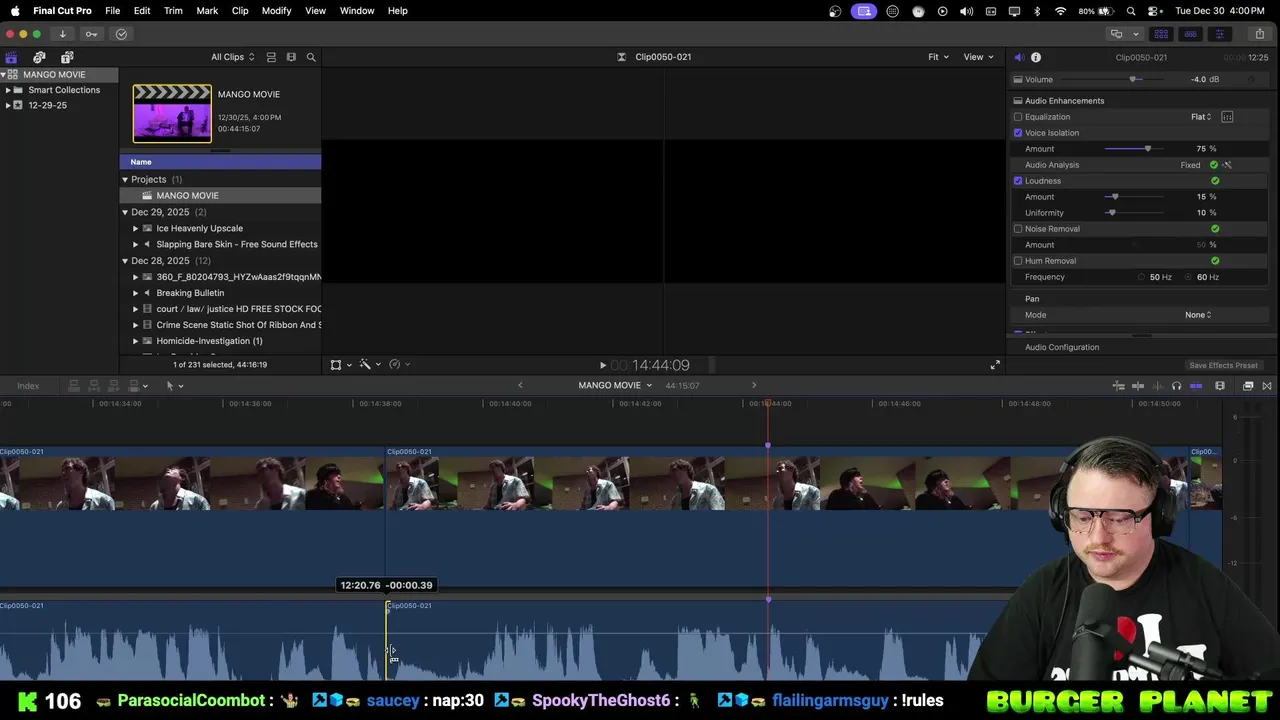This screenshot has height=720, width=1280.
Task: Open Clip Appearance filmstrip settings
Action: (x=1220, y=386)
